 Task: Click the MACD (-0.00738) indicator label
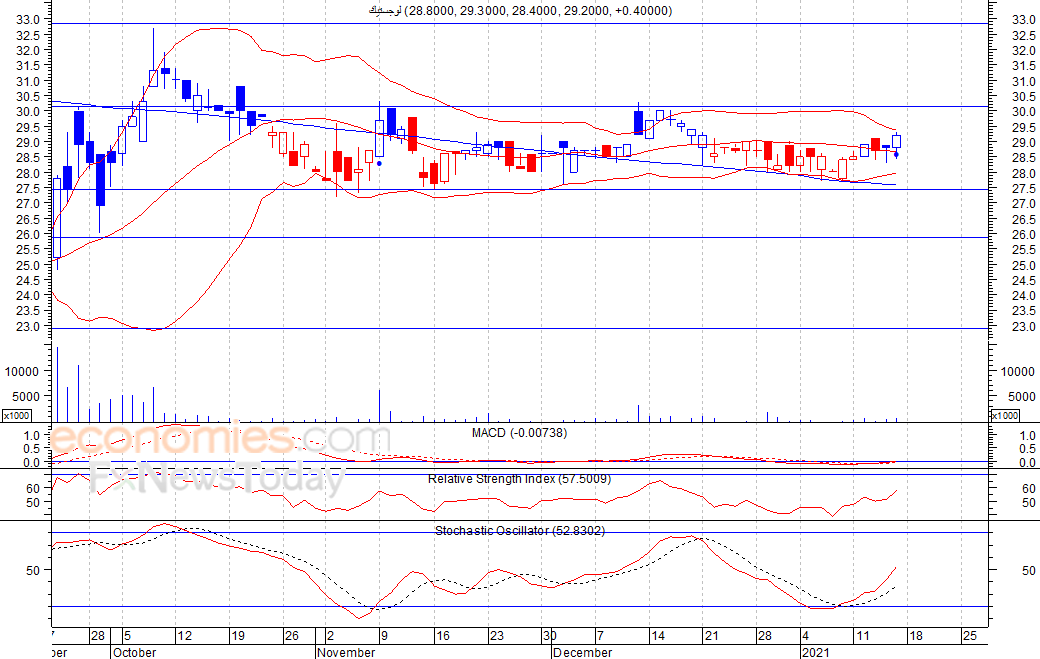tap(519, 433)
